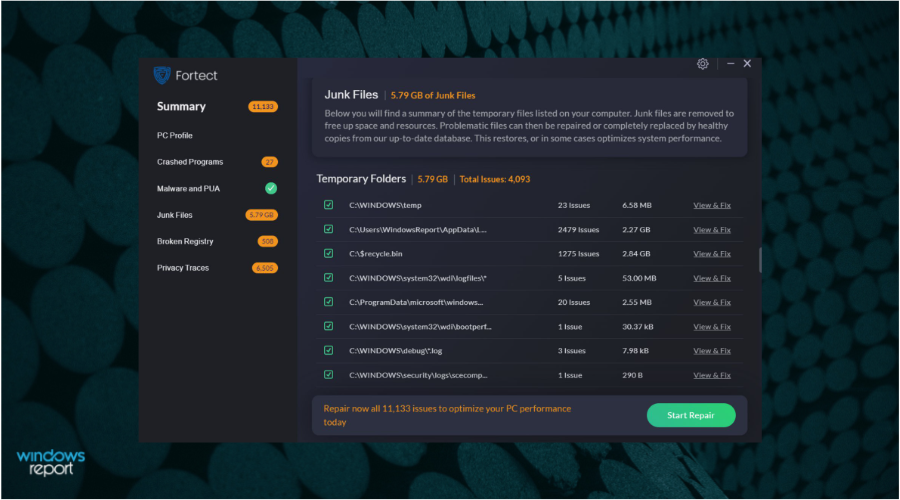This screenshot has width=900, height=500.
Task: Click View & Fix for C:\WINDOWS\temp
Action: point(712,205)
